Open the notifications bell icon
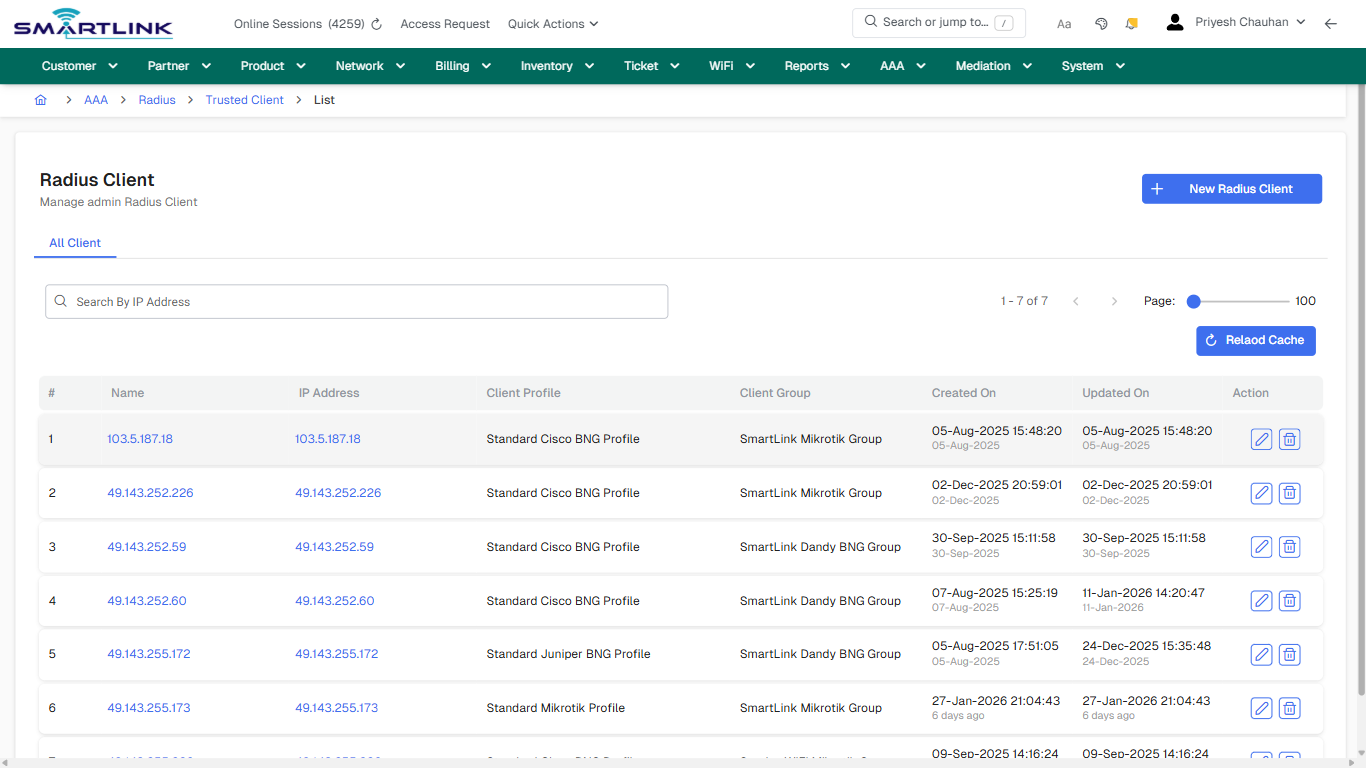Viewport: 1366px width, 768px height. 1131,22
